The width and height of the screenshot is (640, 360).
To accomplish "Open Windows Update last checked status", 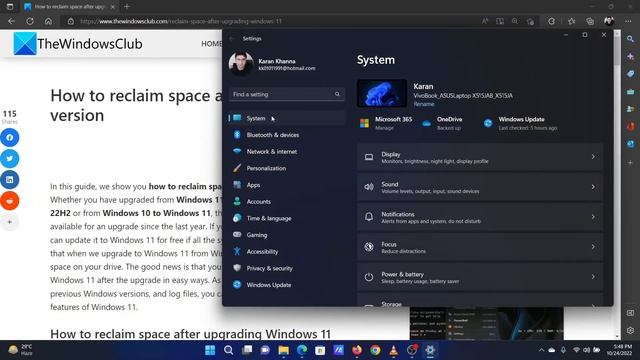I will (x=520, y=123).
